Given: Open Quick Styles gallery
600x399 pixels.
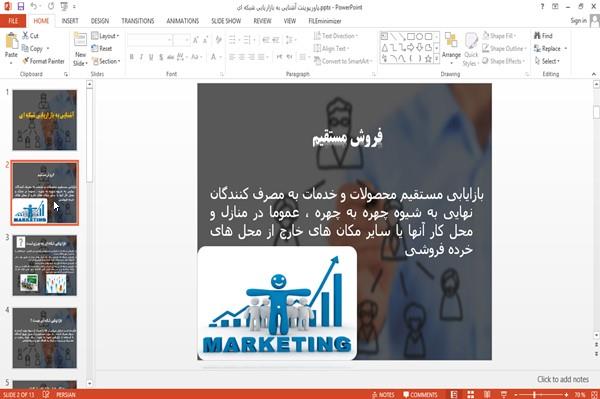Looking at the screenshot, I should (x=471, y=50).
